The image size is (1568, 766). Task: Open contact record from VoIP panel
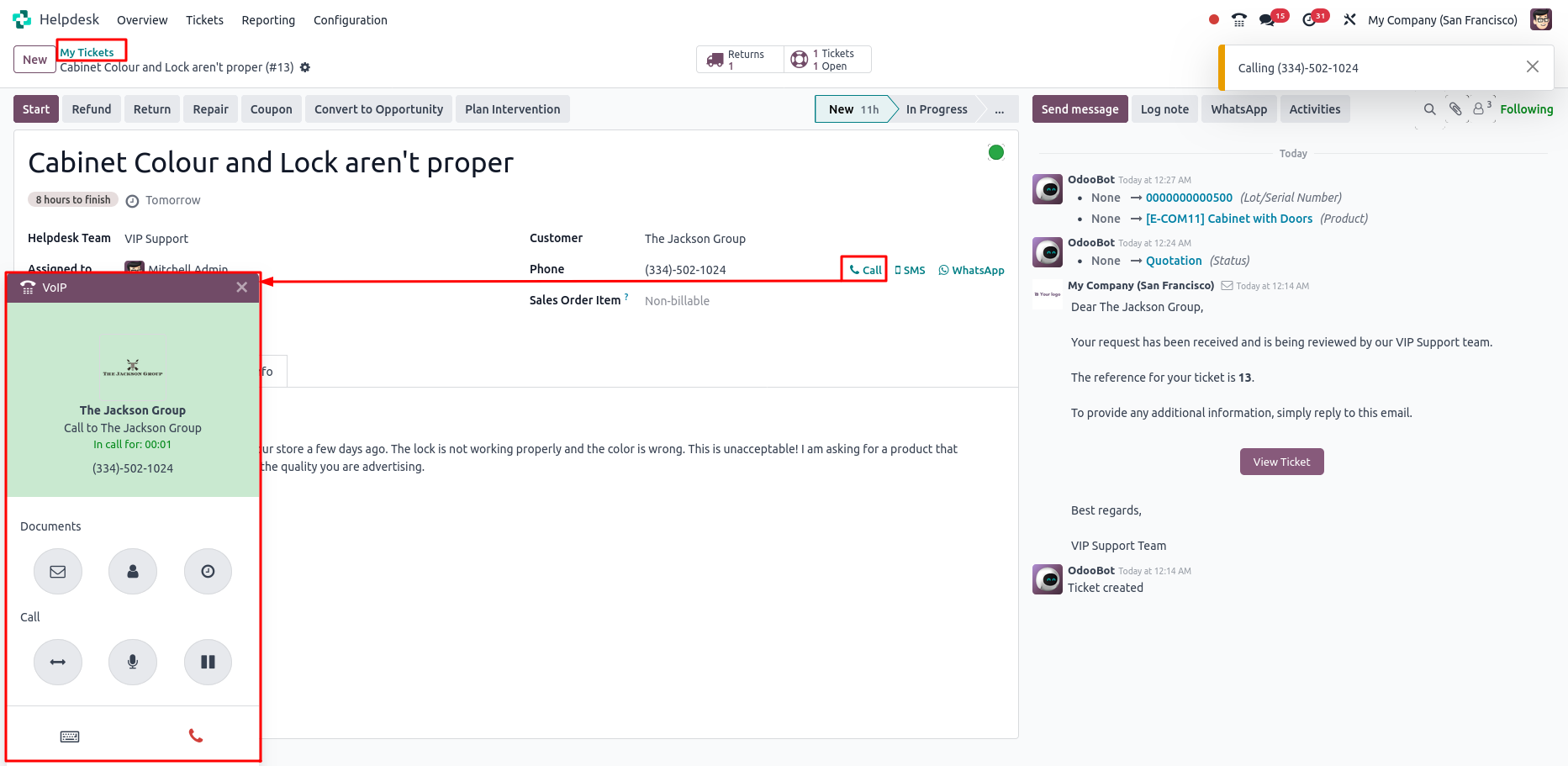(133, 572)
